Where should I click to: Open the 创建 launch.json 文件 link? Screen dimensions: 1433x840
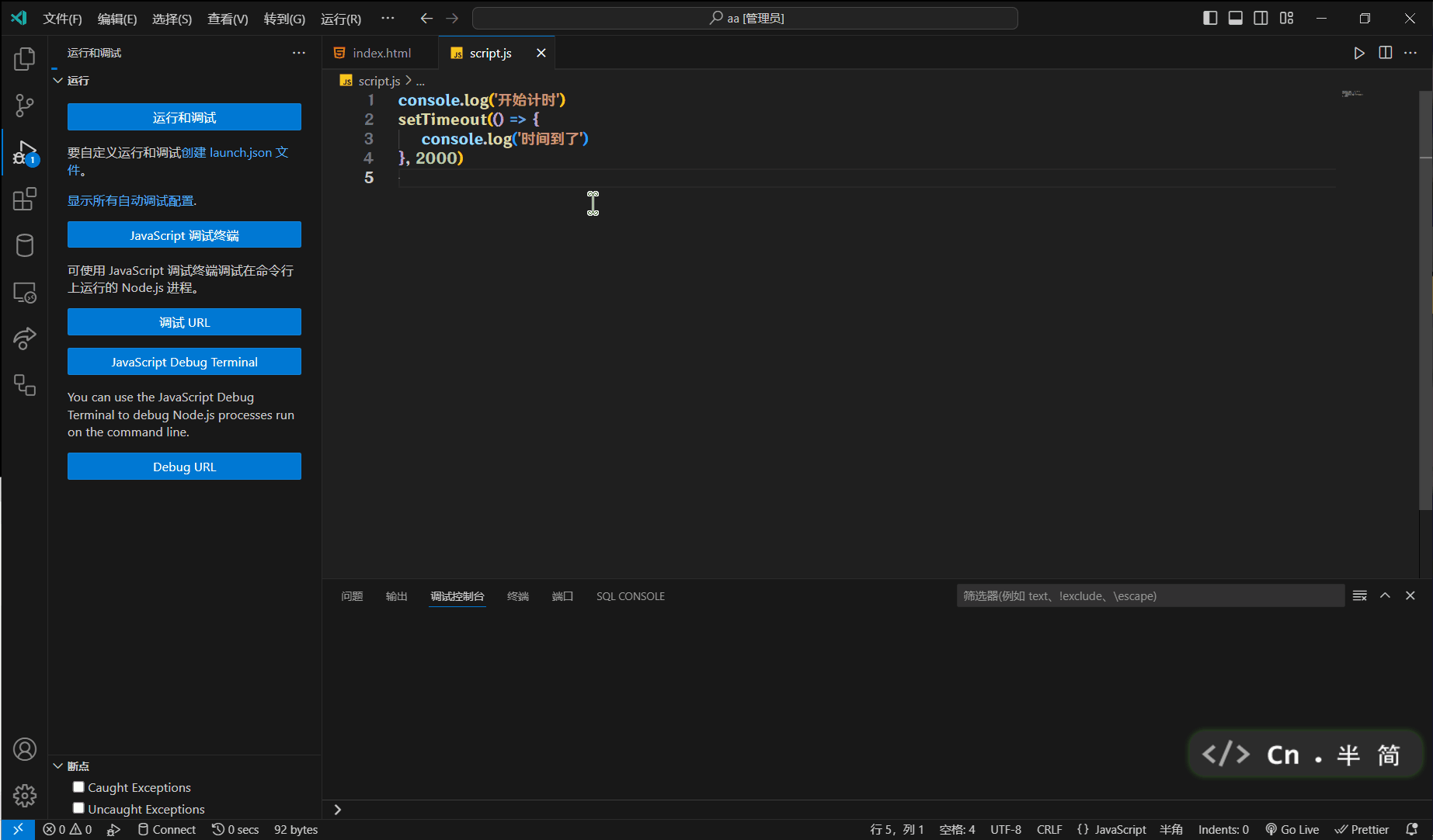(x=235, y=153)
